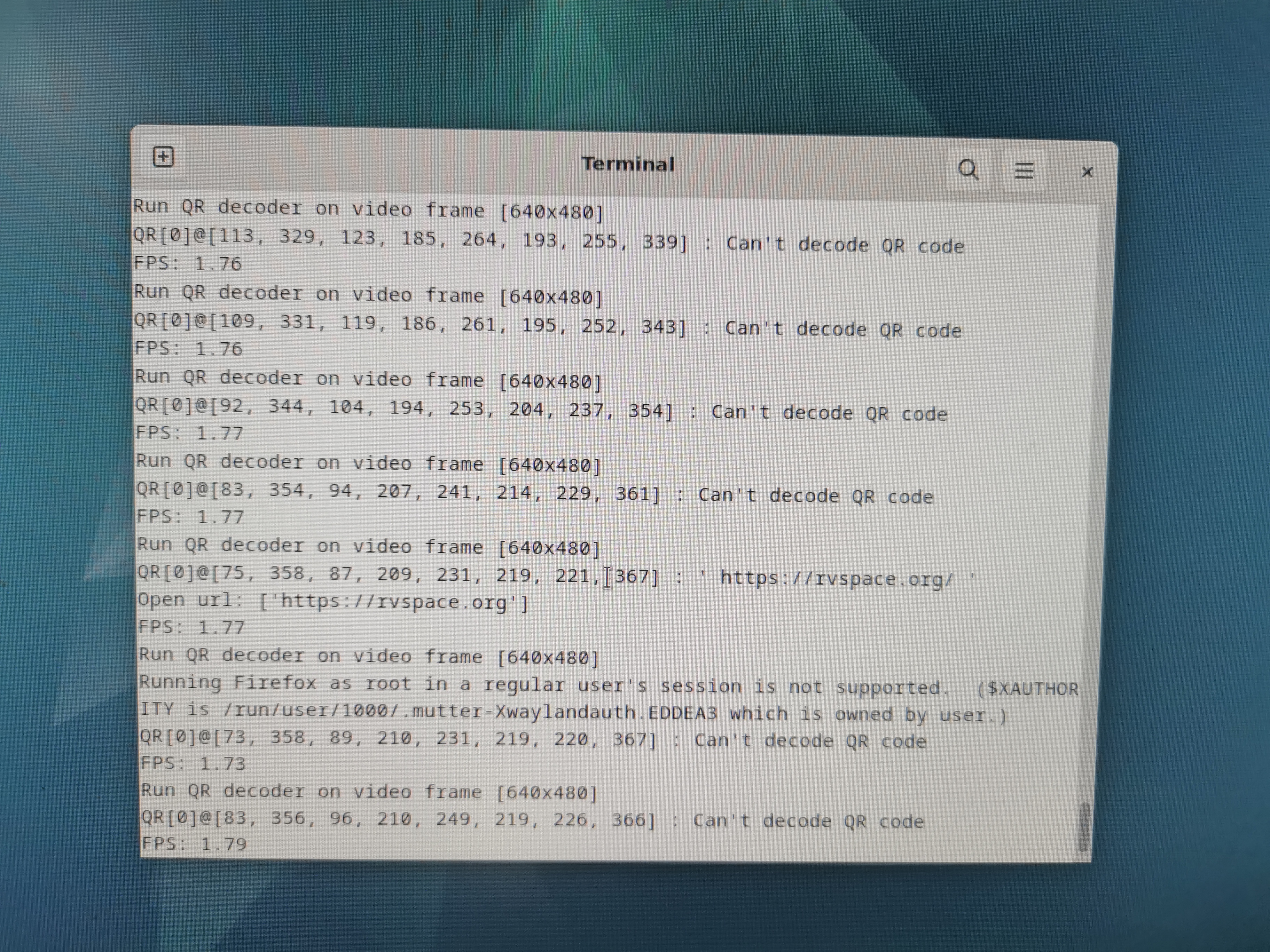This screenshot has width=1270, height=952.
Task: Click the line "Open url: ['https://rvspace.org']"
Action: click(332, 601)
